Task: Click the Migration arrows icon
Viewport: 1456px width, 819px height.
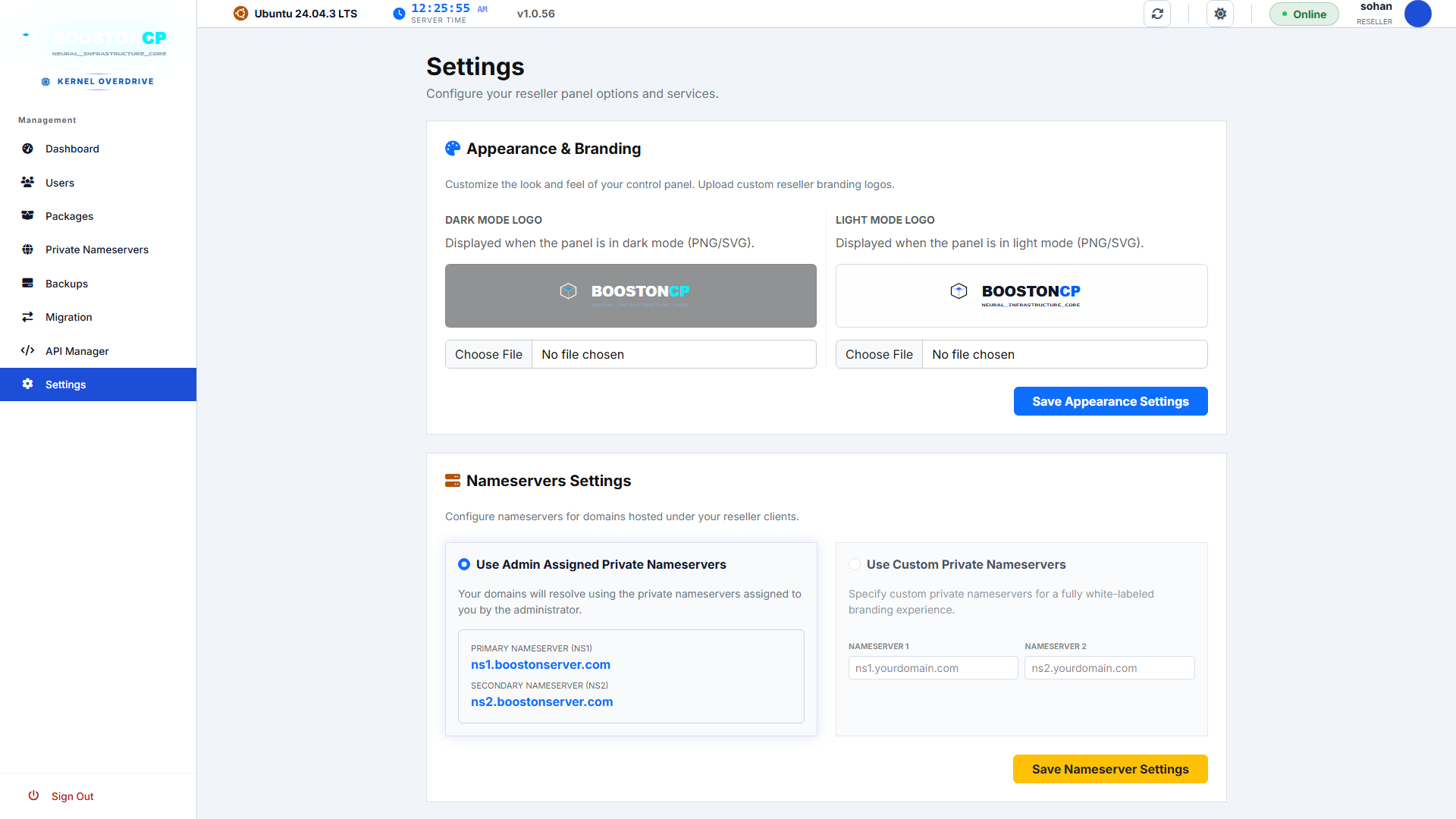Action: (27, 317)
